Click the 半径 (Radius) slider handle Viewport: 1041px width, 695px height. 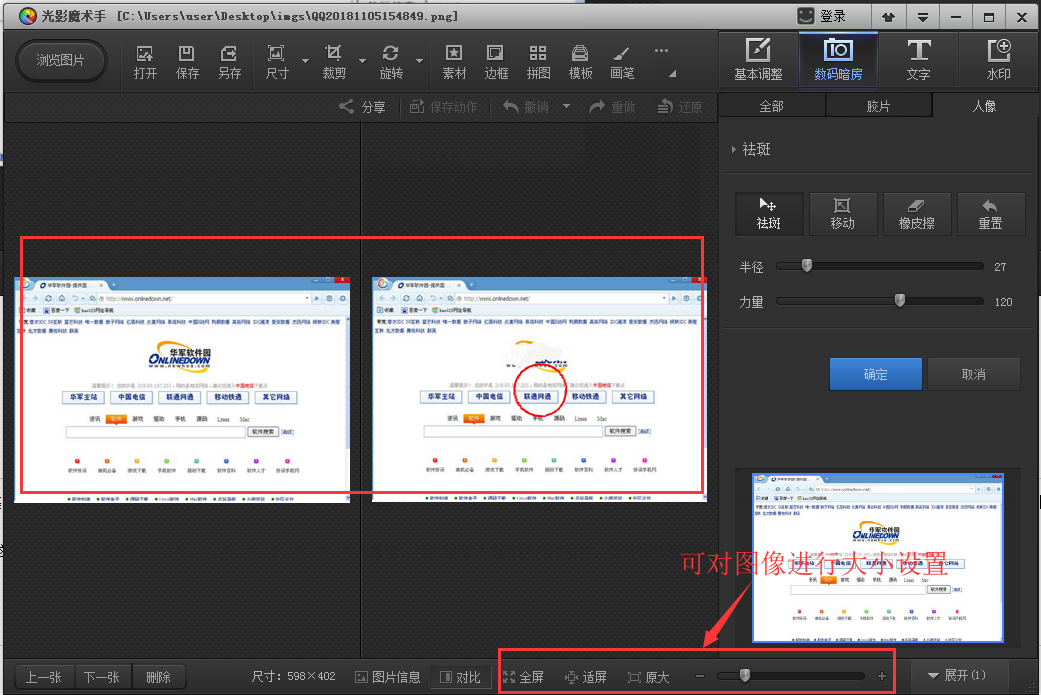coord(806,266)
